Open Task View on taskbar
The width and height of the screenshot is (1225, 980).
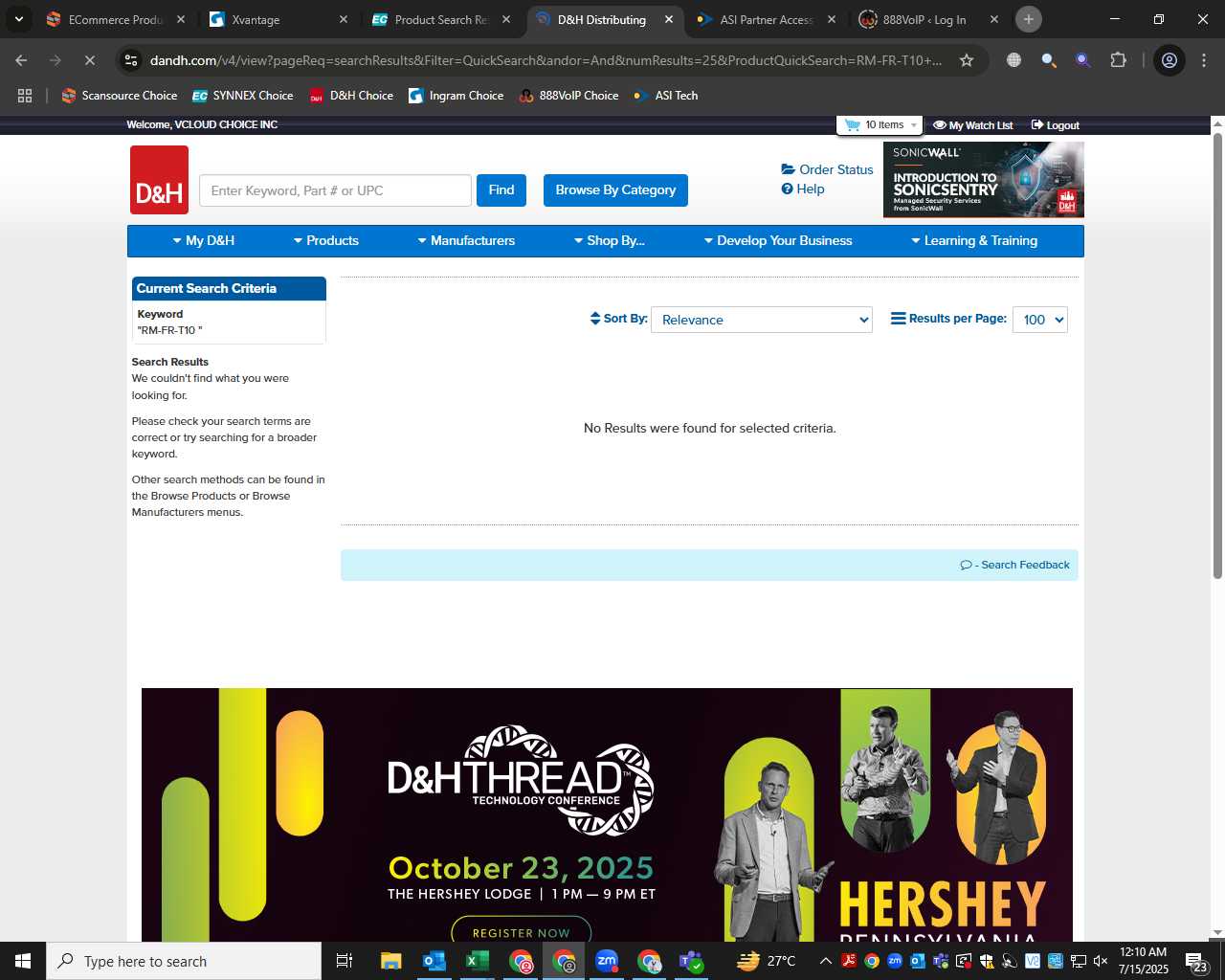[345, 961]
